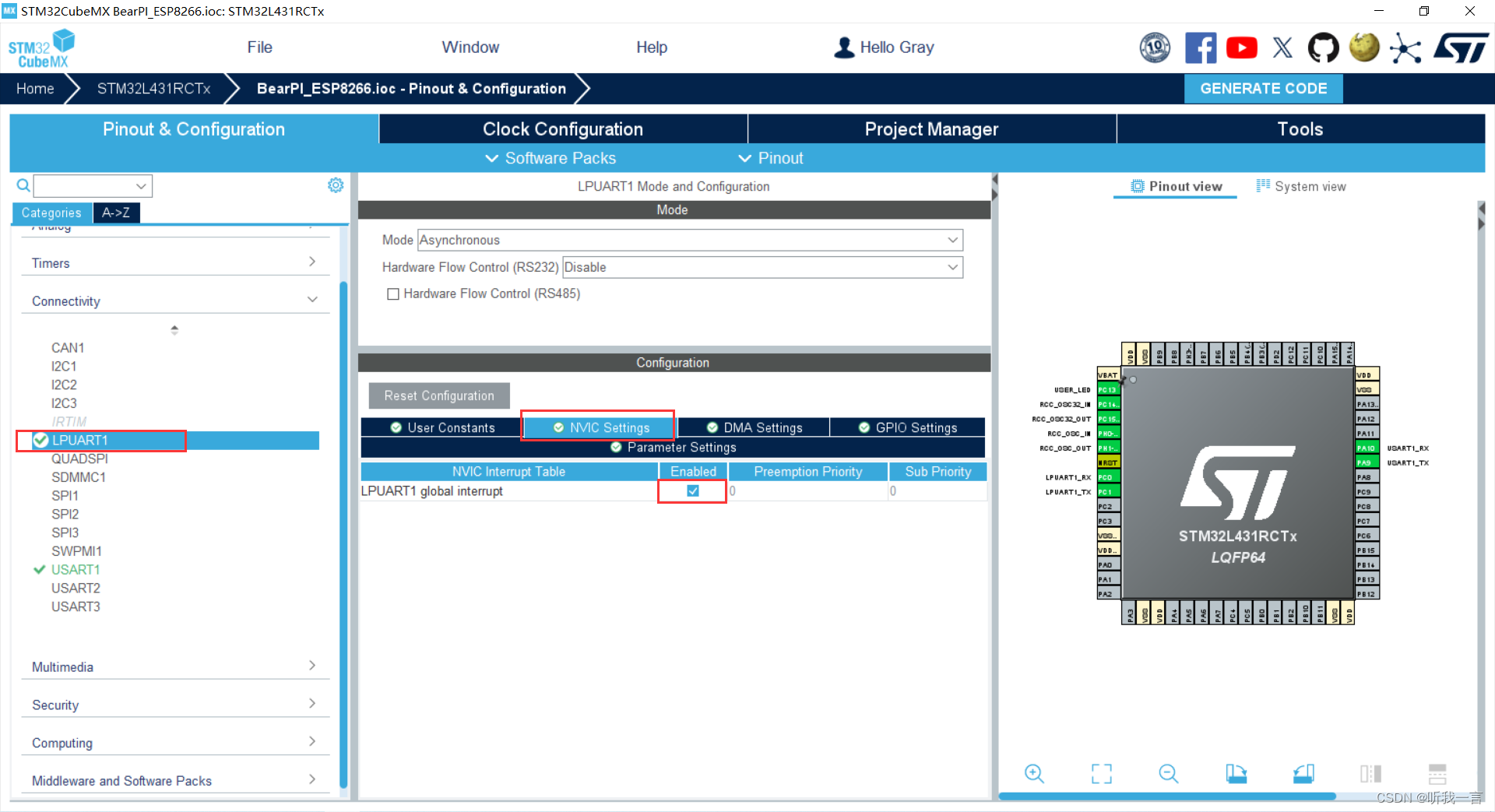Expand the Multimedia category
Image resolution: width=1495 pixels, height=812 pixels.
pos(175,666)
